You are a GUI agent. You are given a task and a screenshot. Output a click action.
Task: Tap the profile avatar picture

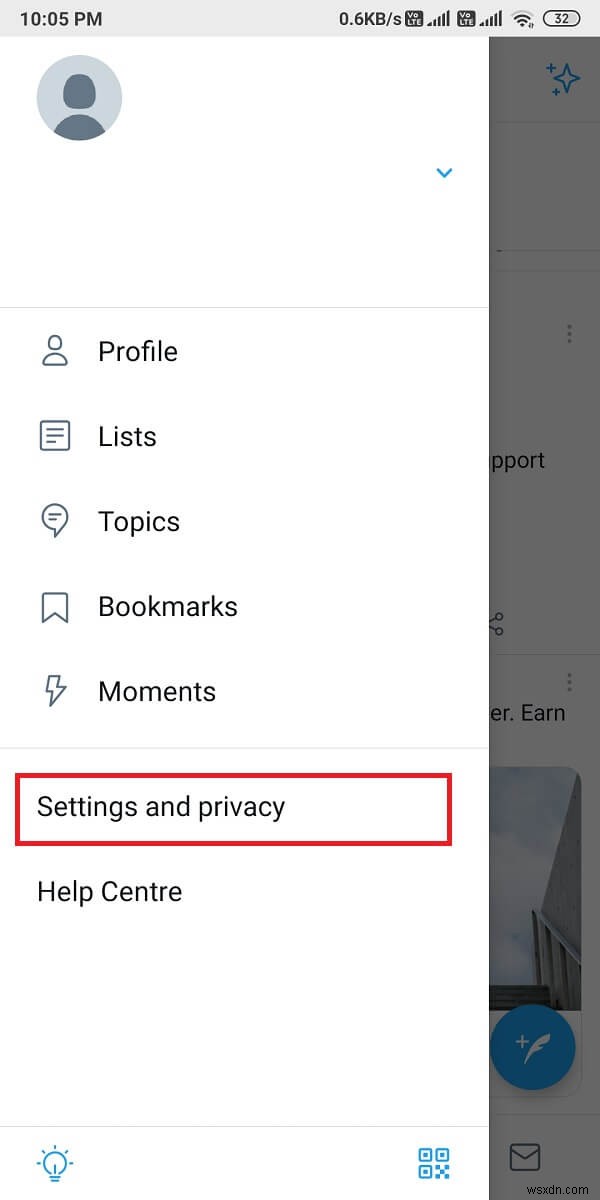coord(79,97)
